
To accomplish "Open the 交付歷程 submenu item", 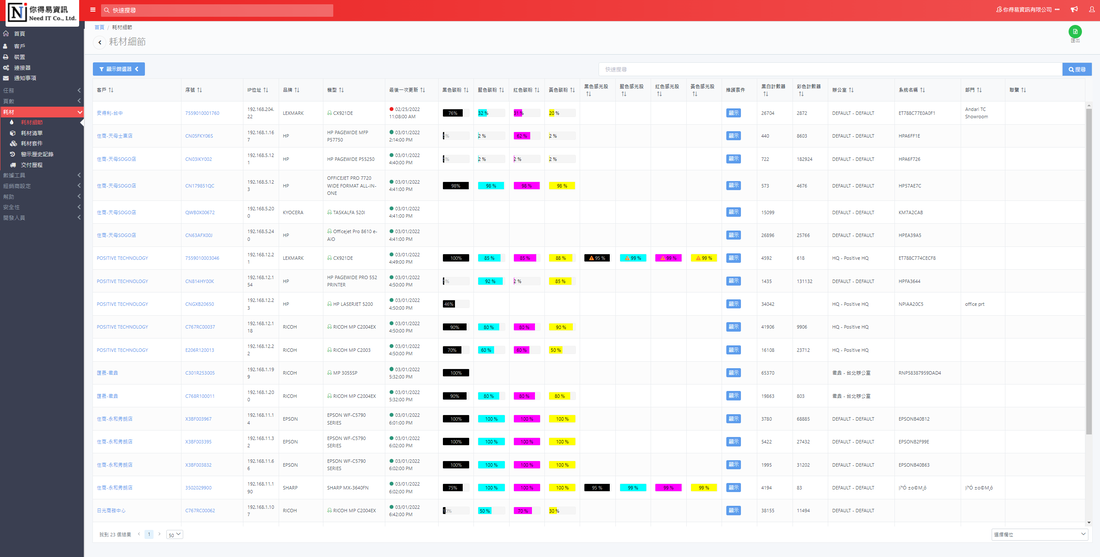I will (x=32, y=164).
